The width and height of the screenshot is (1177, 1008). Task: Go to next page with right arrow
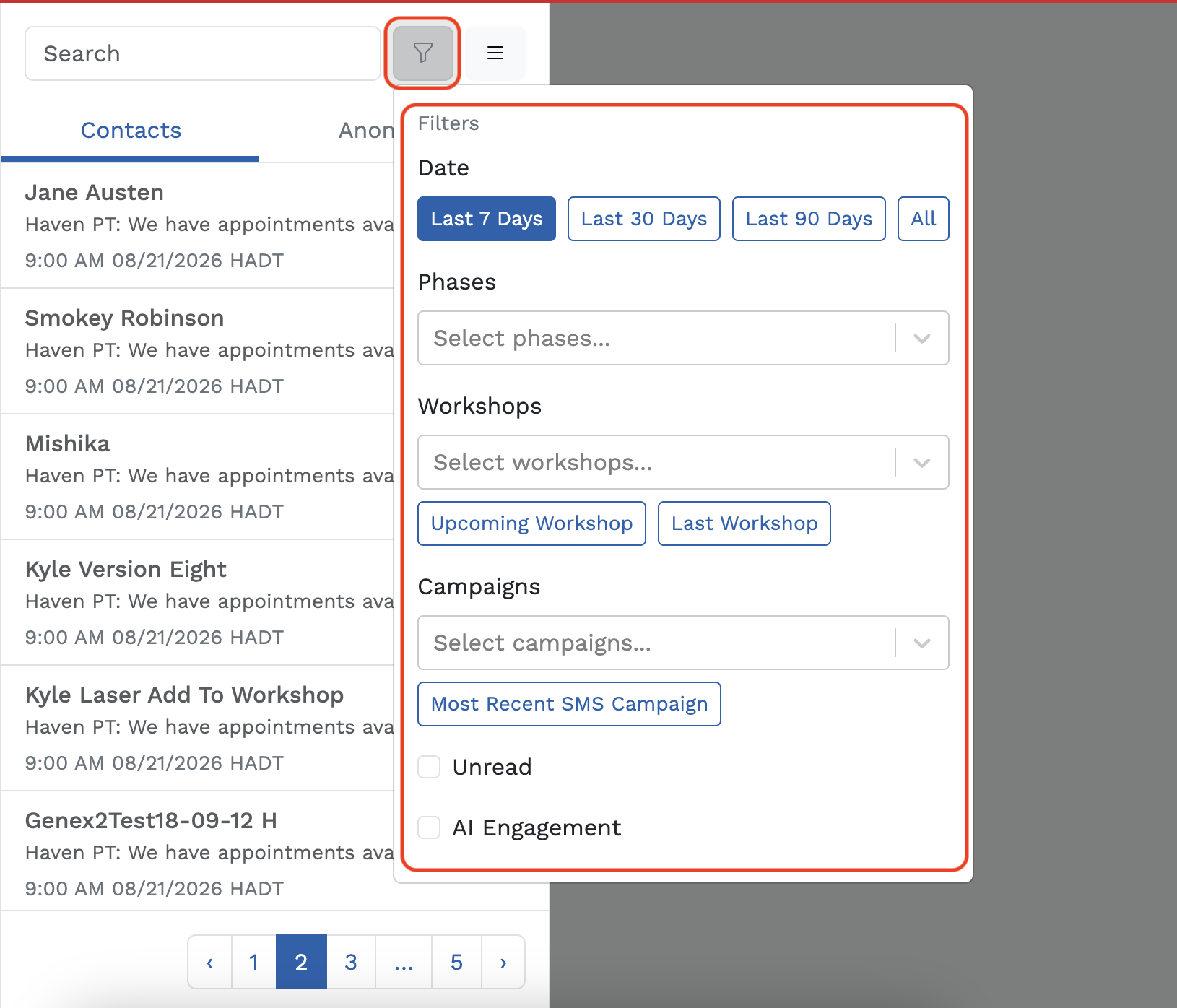[x=503, y=962]
